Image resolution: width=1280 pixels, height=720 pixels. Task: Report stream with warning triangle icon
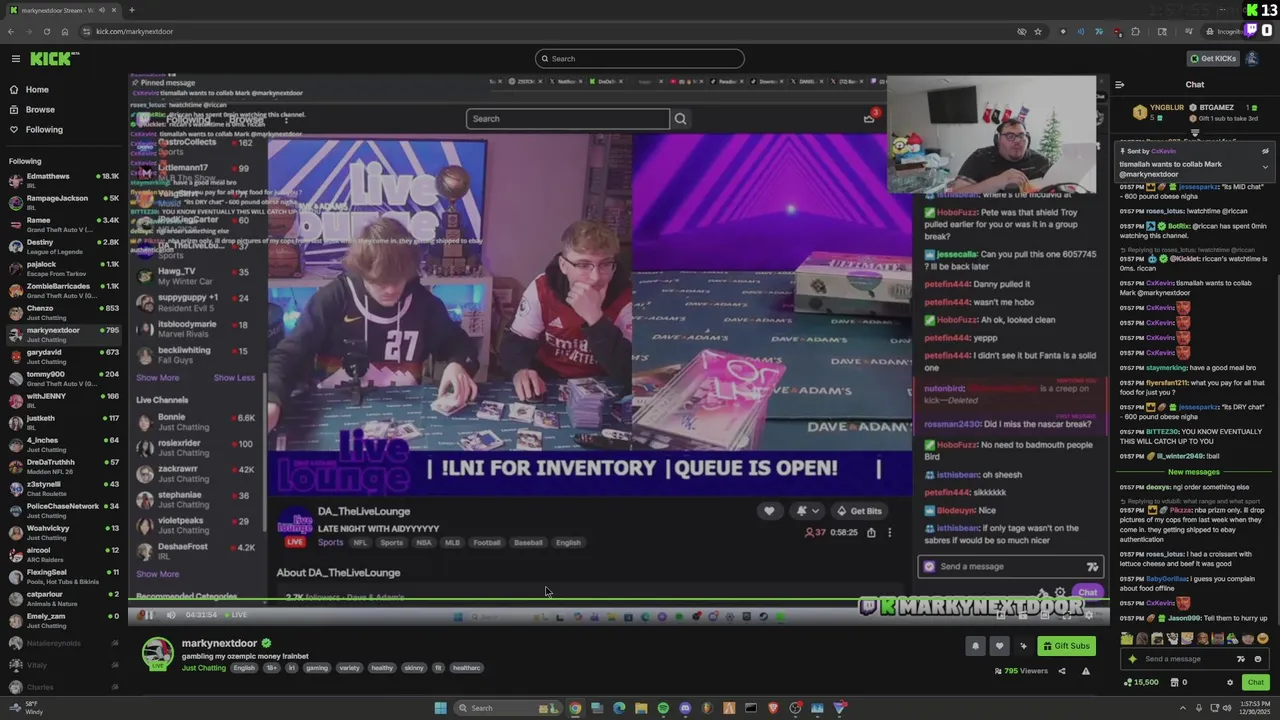[x=1086, y=671]
